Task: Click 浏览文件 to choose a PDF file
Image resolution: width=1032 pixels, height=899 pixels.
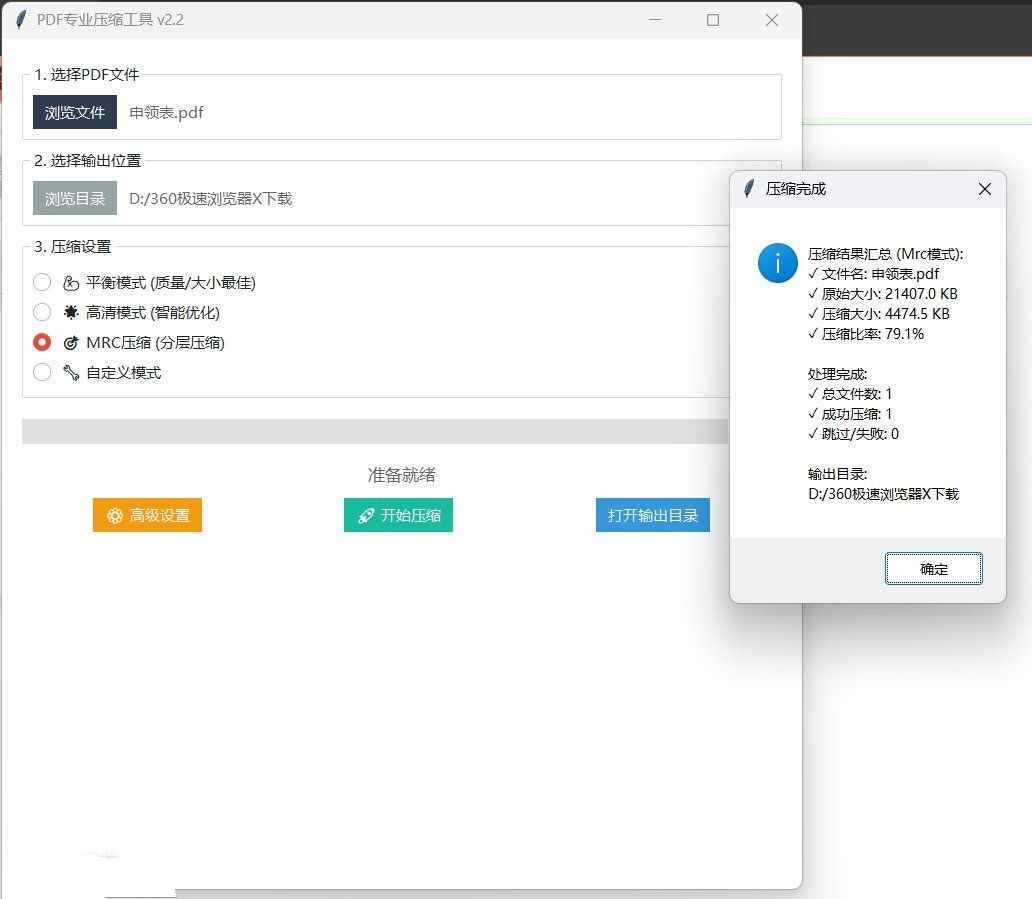Action: pyautogui.click(x=74, y=112)
